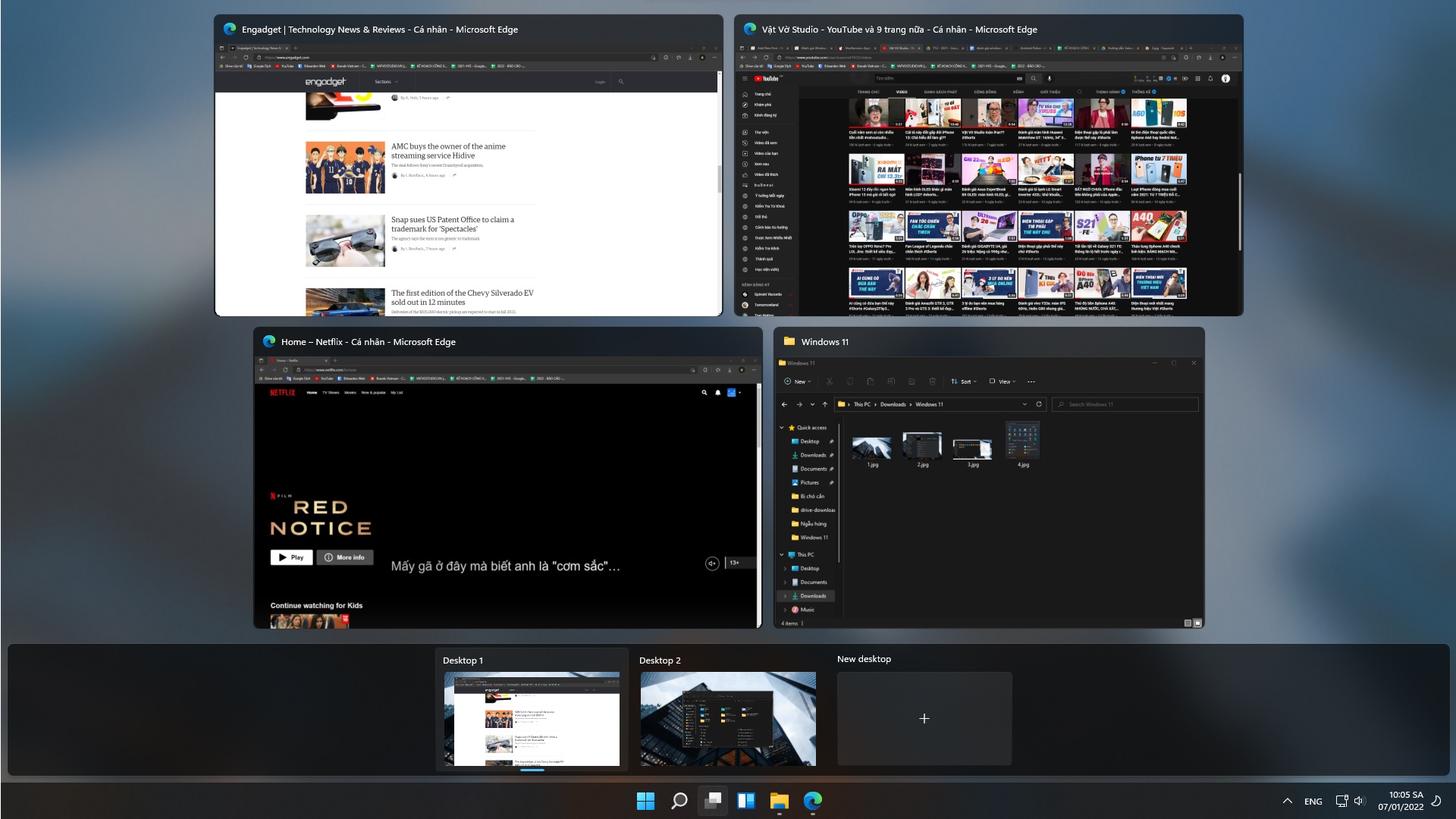Screen dimensions: 1456x819
Task: Open Explorer recent locations chevron
Action: click(812, 404)
